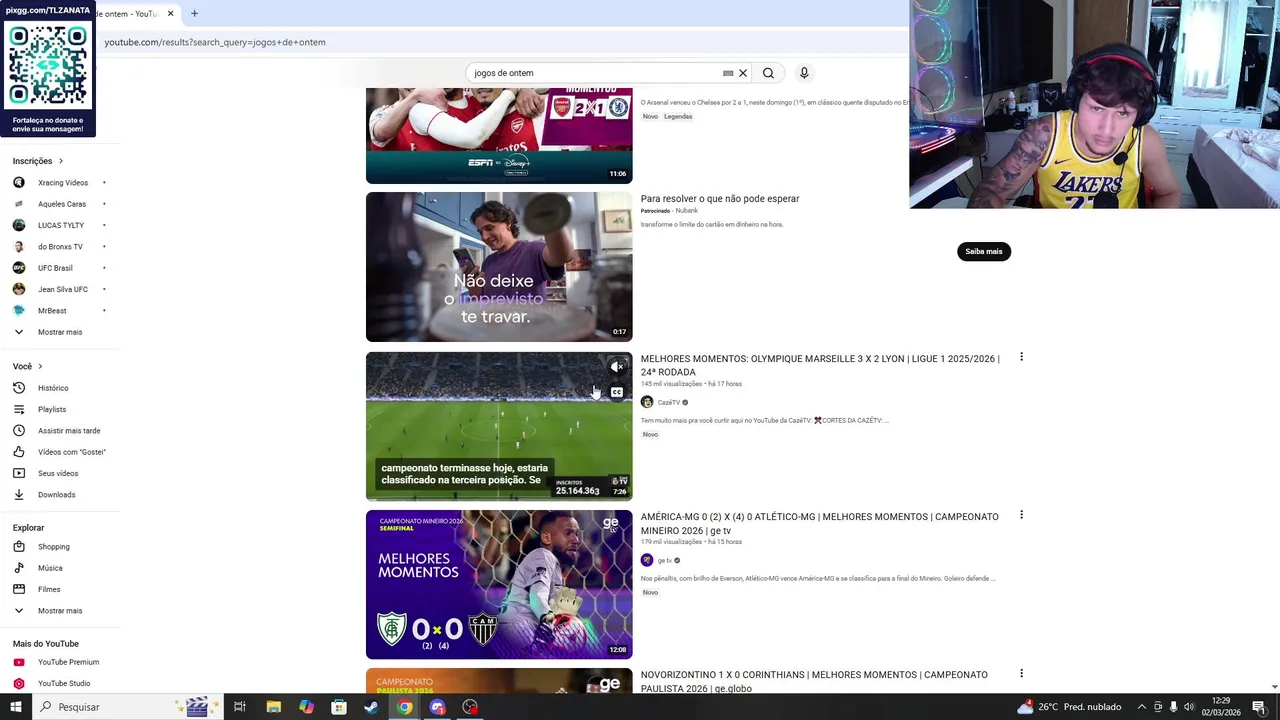This screenshot has height=720, width=1280.
Task: Expand Mostrar mais under Inscrições
Action: (x=60, y=332)
